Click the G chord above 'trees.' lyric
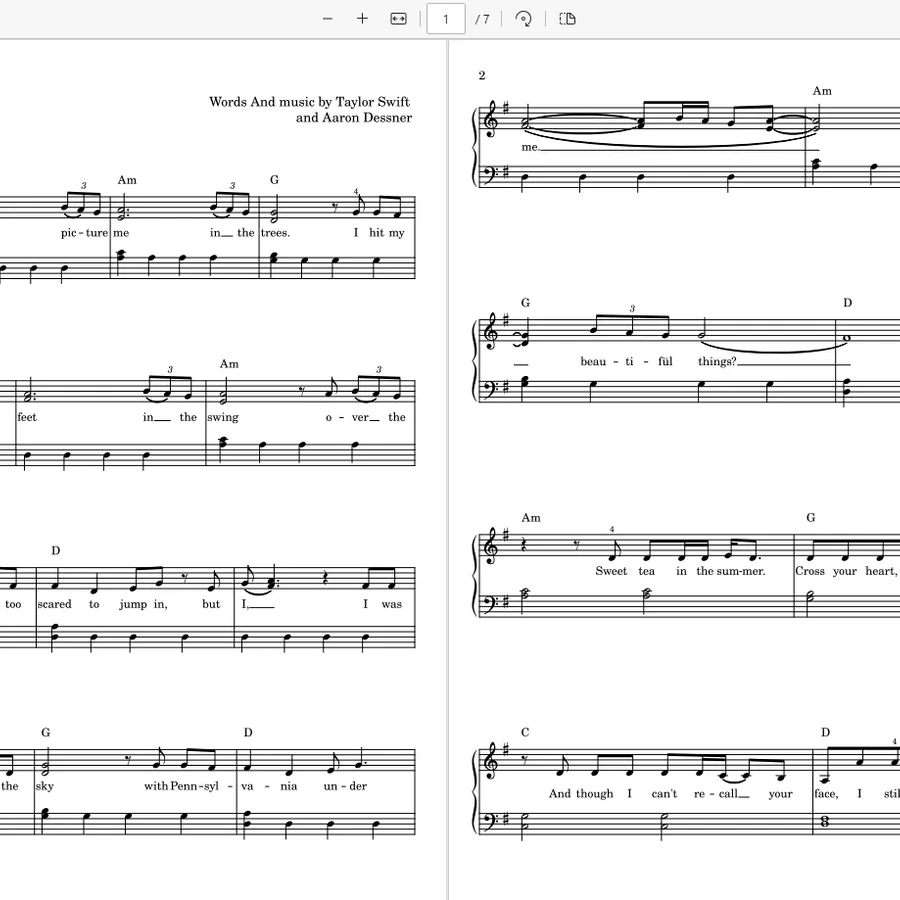Image resolution: width=900 pixels, height=900 pixels. pos(274,180)
